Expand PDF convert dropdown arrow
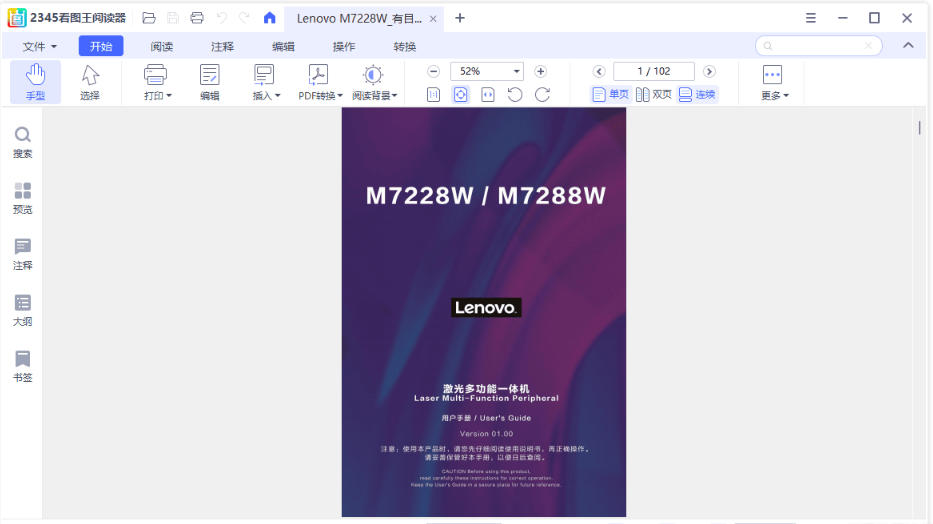The height and width of the screenshot is (524, 933). 340,96
